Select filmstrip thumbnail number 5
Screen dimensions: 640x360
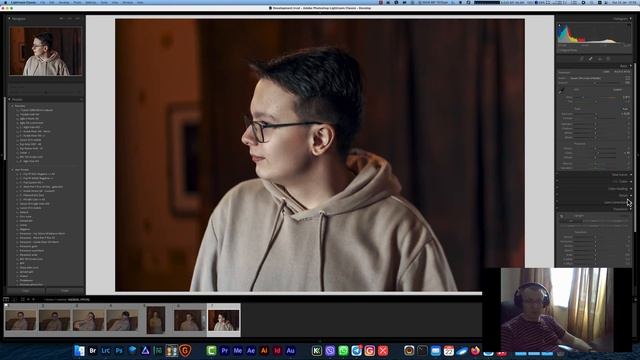click(x=156, y=320)
